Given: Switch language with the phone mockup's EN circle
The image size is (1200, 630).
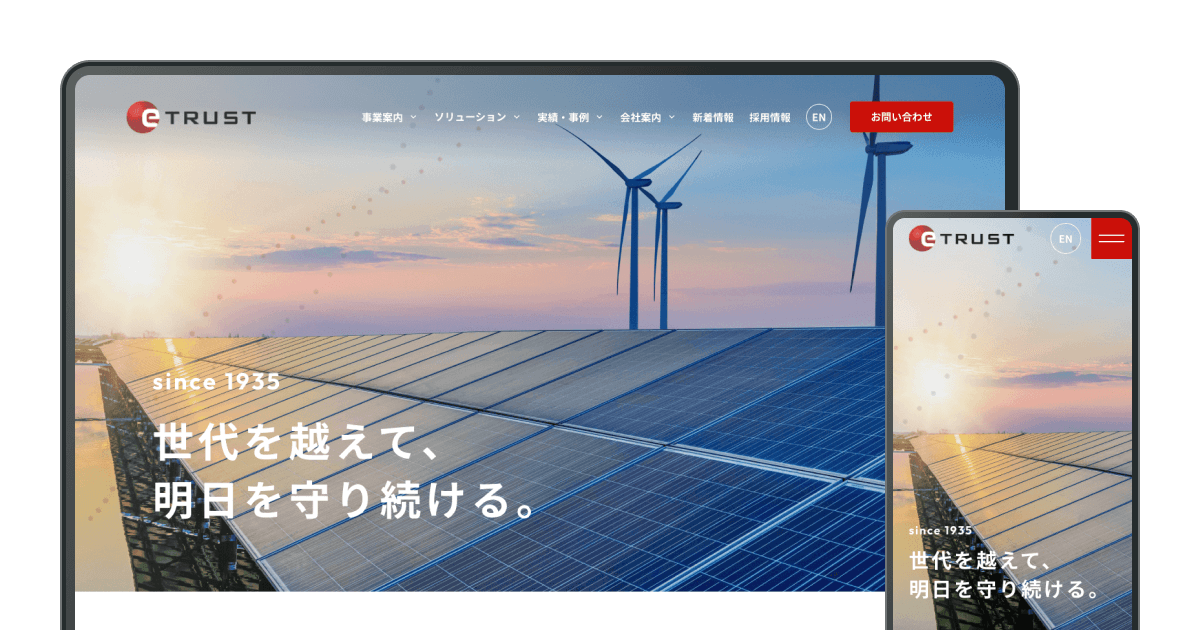Looking at the screenshot, I should [x=1066, y=238].
